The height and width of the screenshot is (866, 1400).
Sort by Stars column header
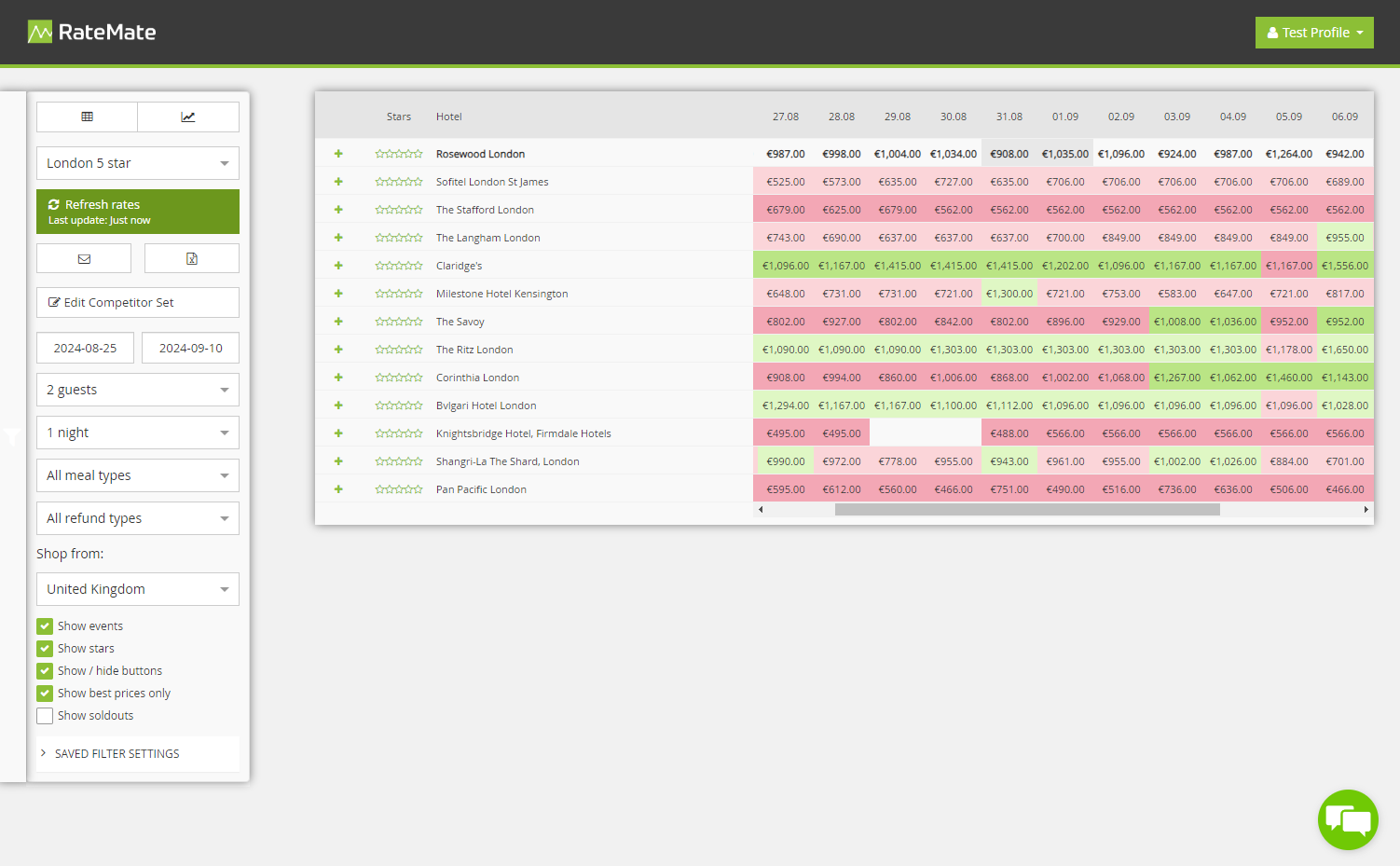point(399,117)
